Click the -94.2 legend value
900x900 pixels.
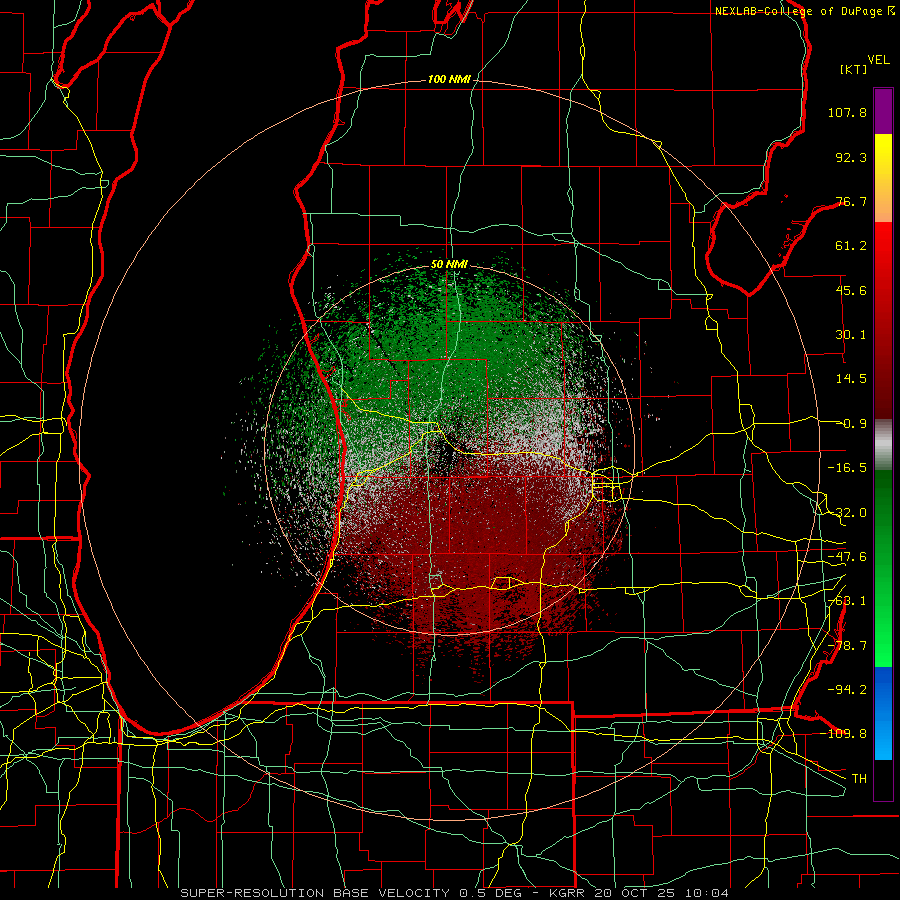[x=847, y=689]
